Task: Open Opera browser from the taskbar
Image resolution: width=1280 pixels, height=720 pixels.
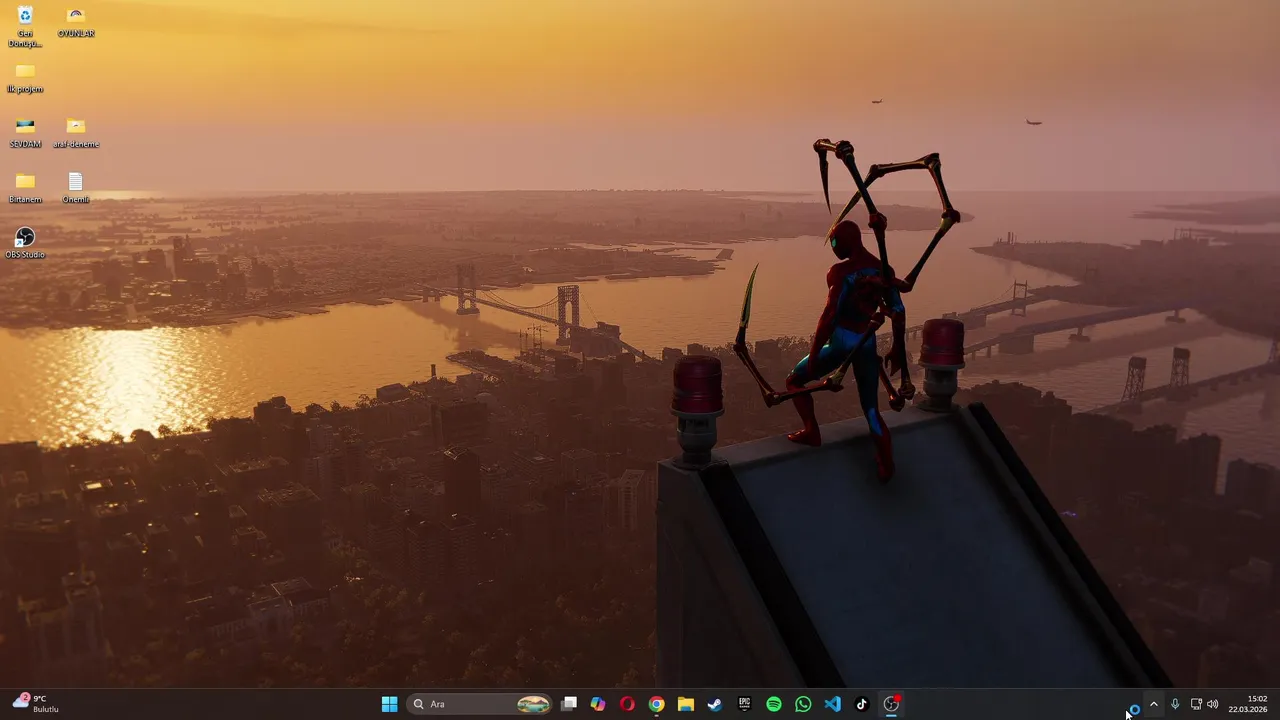Action: click(627, 704)
